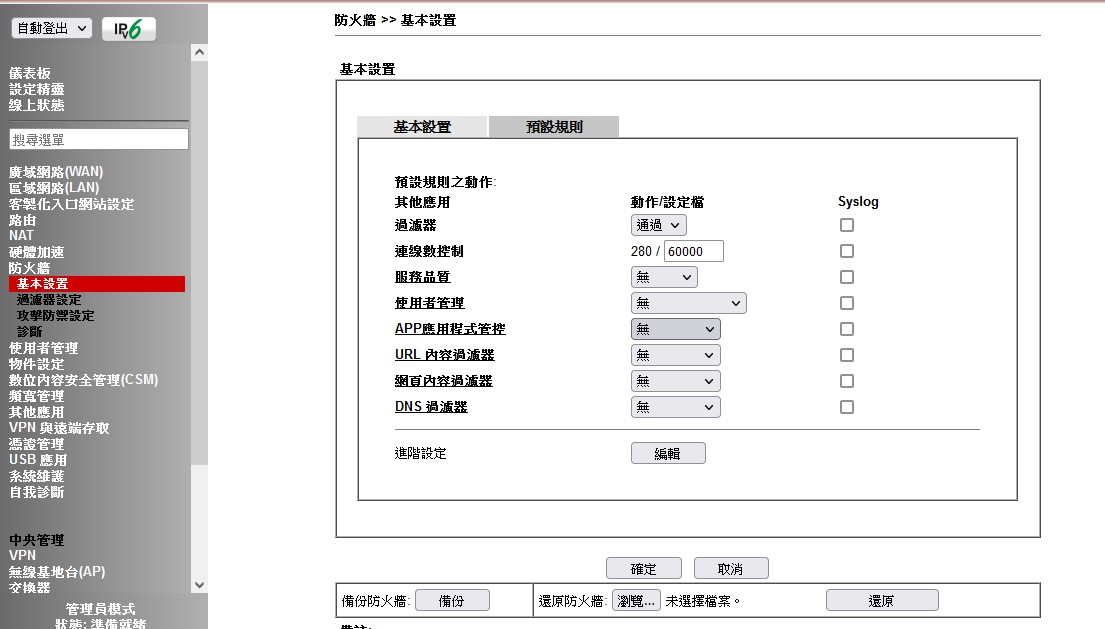Open the 自動登出 dropdown

(52, 29)
